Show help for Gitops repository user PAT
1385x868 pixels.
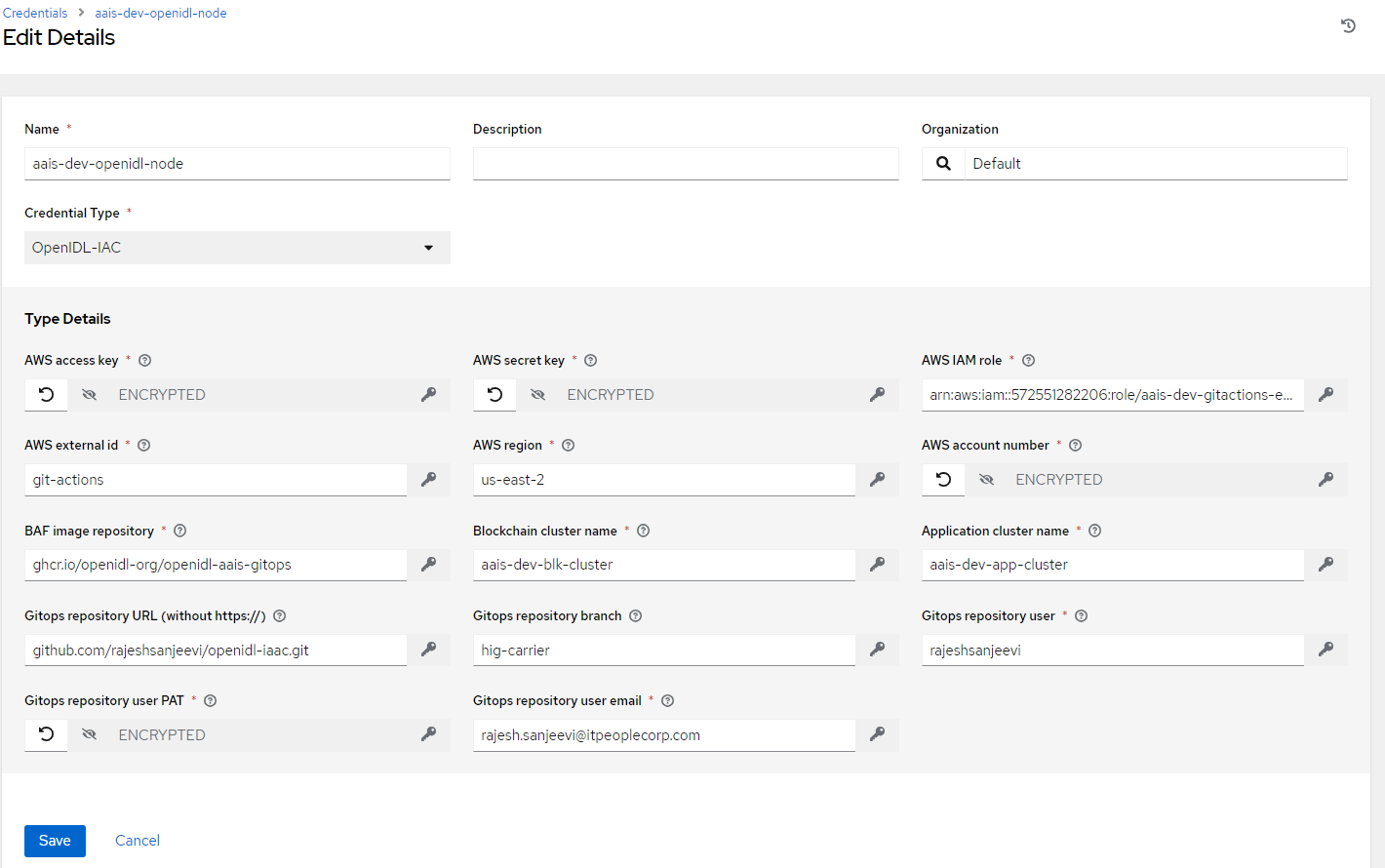click(210, 701)
